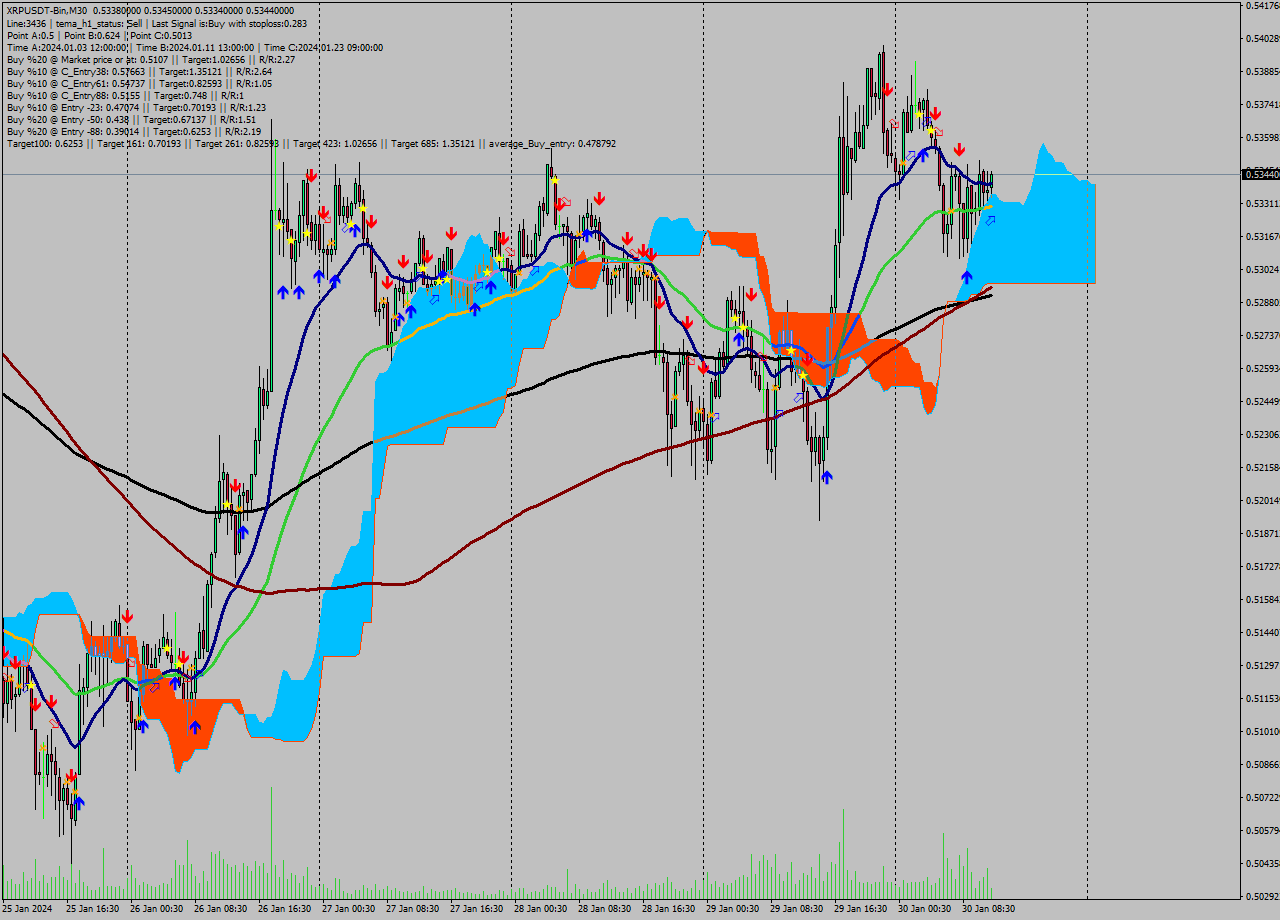The height and width of the screenshot is (920, 1280).
Task: Select the '26 Jan 00:30' time axis label
Action: click(156, 909)
